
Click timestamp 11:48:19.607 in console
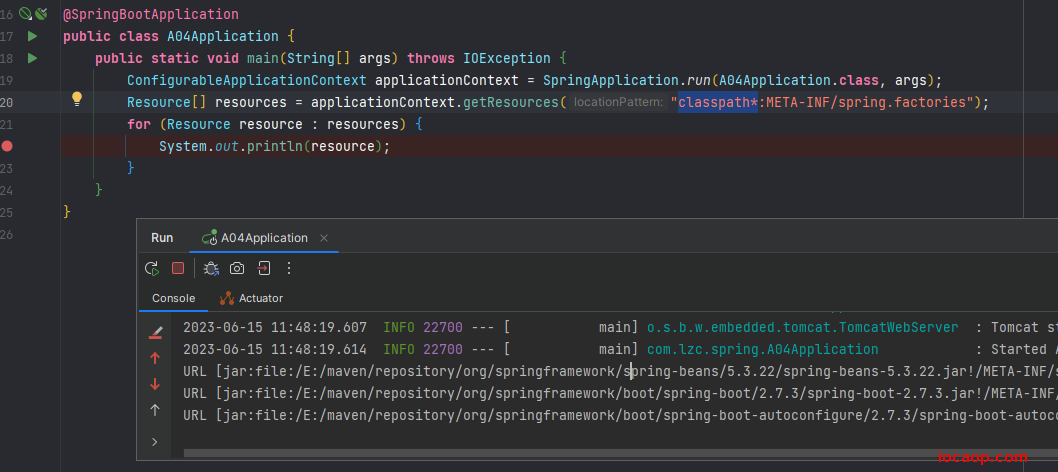[319, 328]
